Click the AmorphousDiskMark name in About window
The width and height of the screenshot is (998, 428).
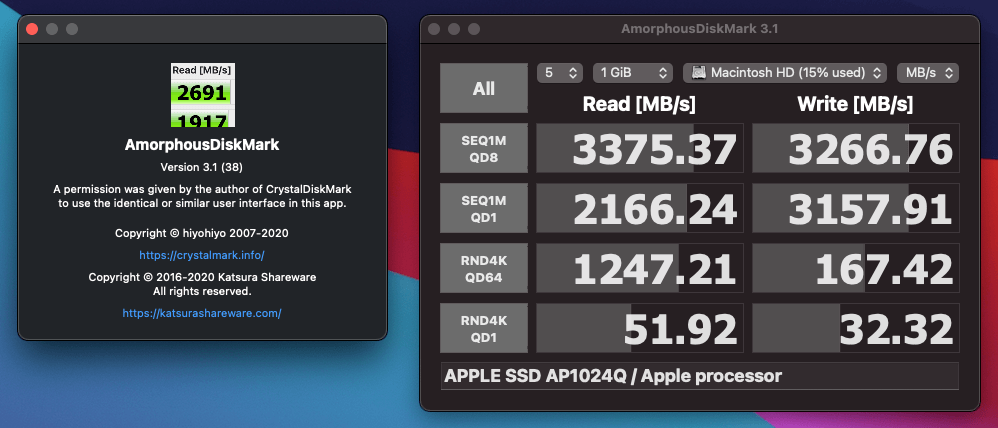202,145
